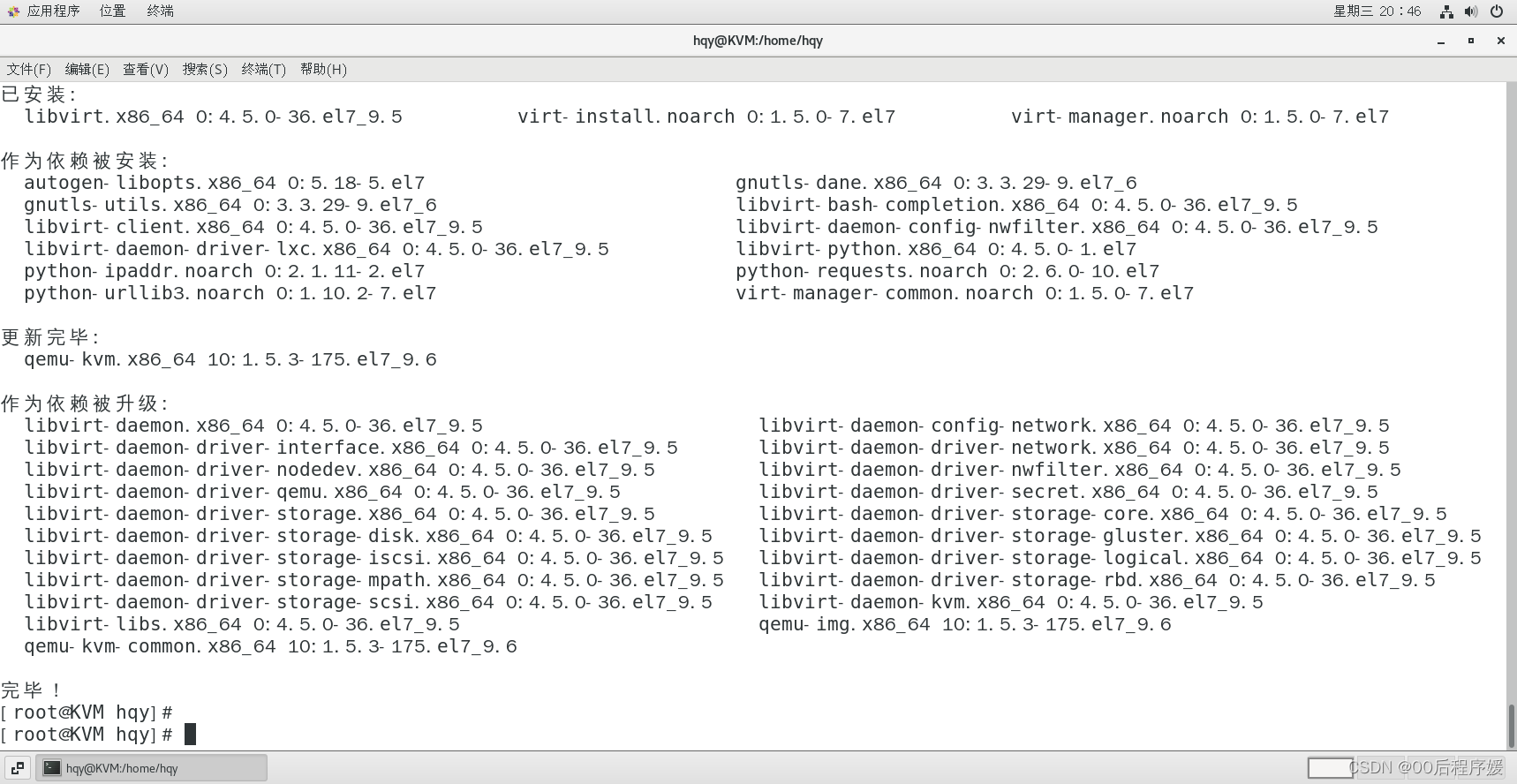Click the window title hqy@KVM:/home/hqy

click(758, 41)
